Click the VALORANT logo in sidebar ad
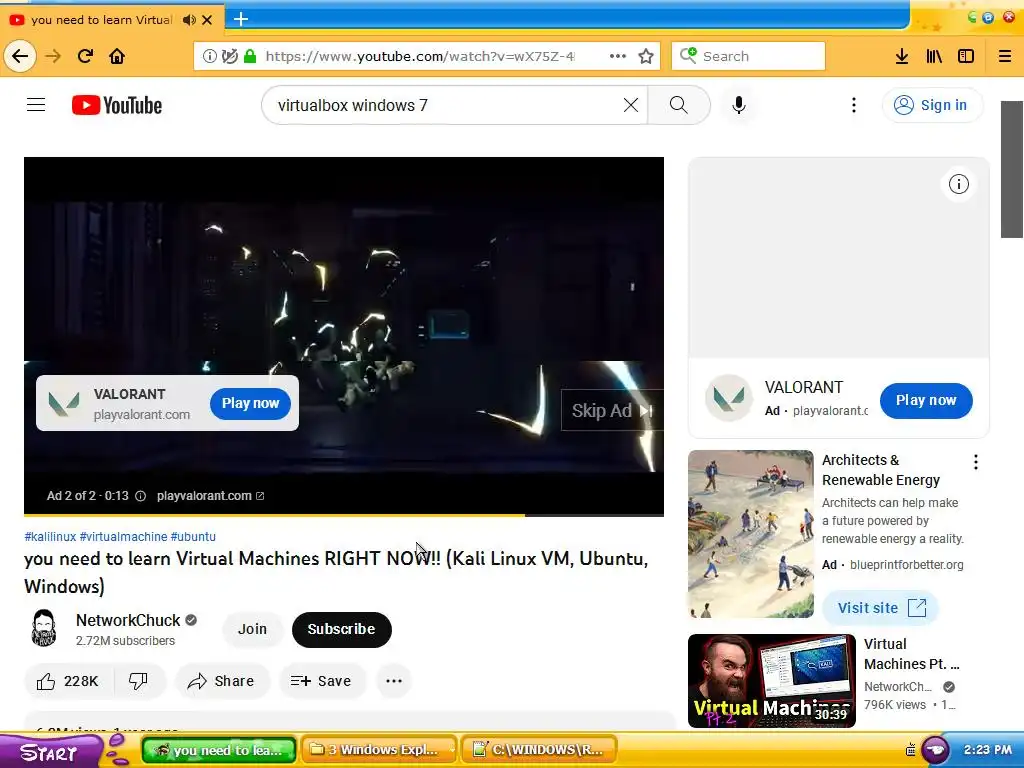This screenshot has width=1024, height=768. (x=728, y=398)
